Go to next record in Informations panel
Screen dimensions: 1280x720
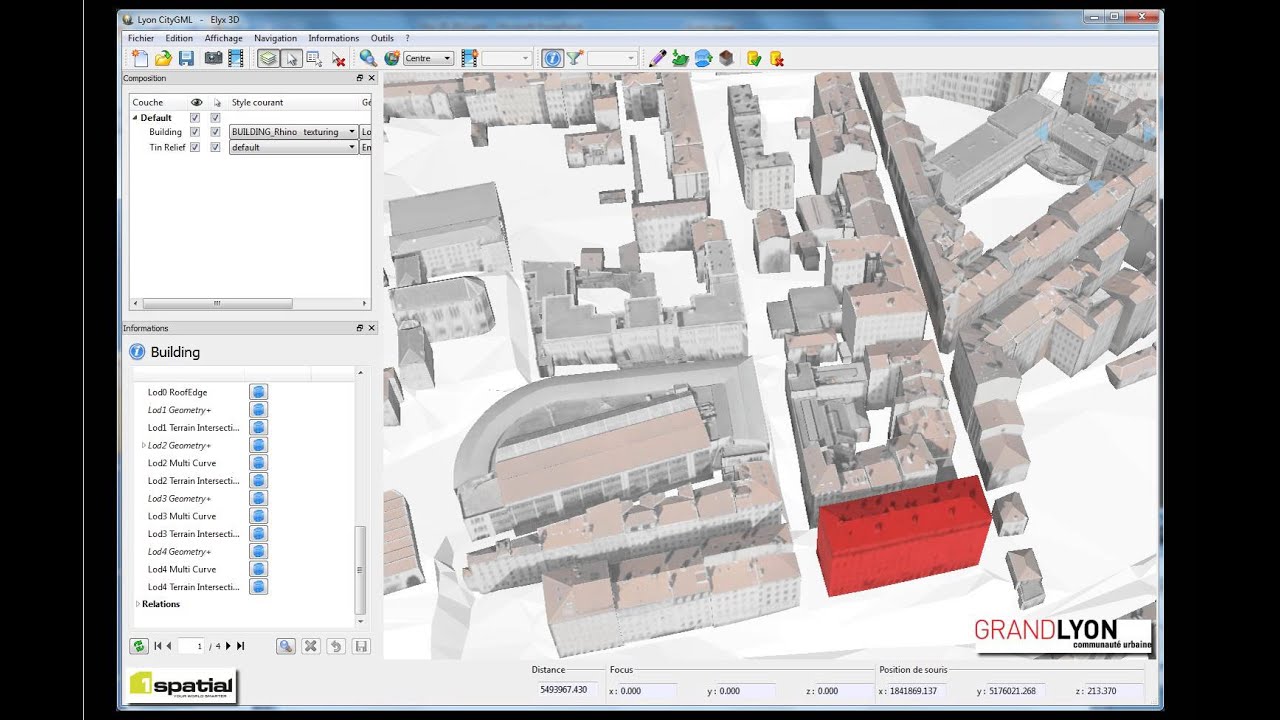coord(228,646)
